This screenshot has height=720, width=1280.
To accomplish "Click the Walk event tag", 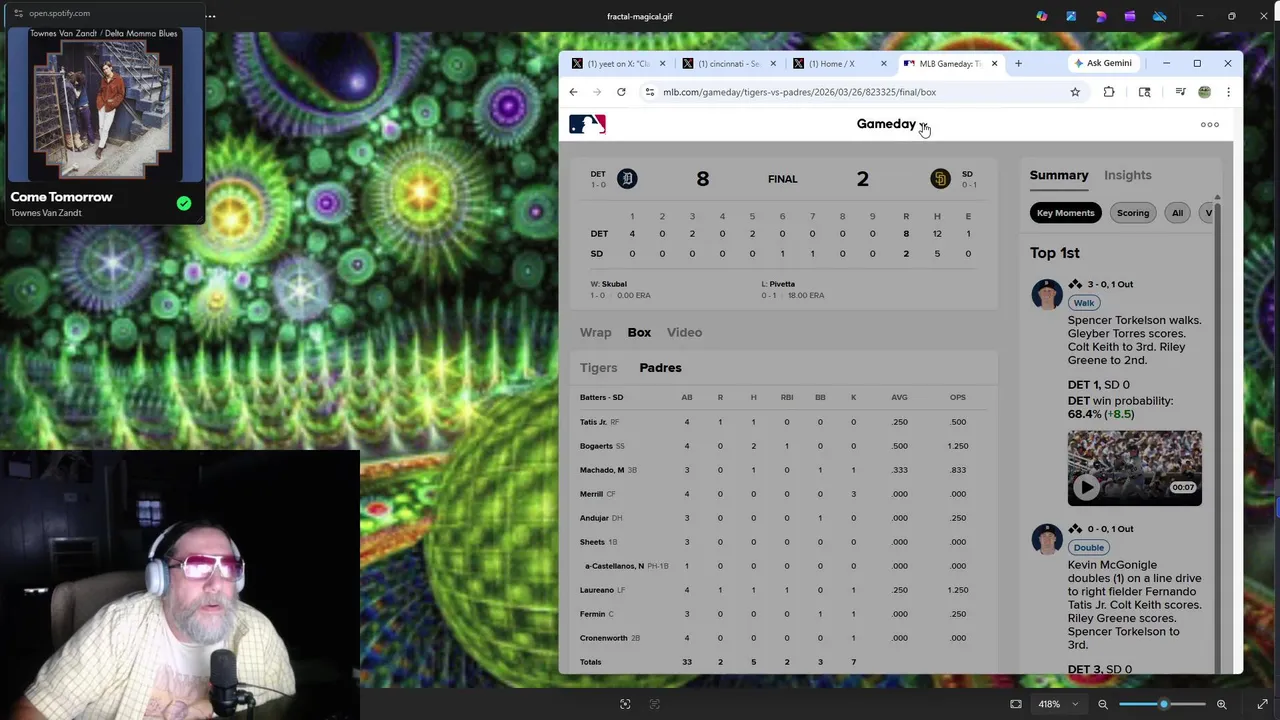I will [x=1084, y=302].
